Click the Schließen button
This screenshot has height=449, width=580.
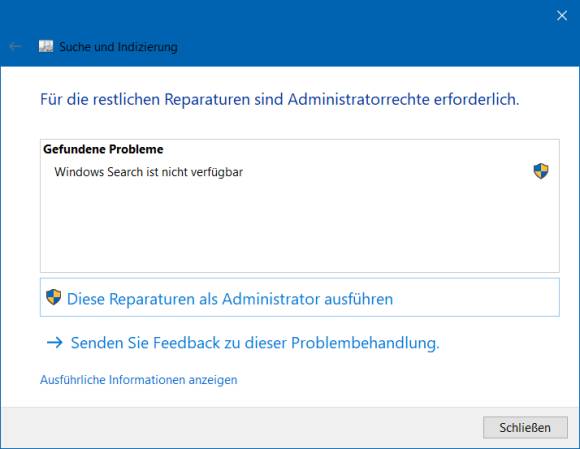[x=525, y=428]
